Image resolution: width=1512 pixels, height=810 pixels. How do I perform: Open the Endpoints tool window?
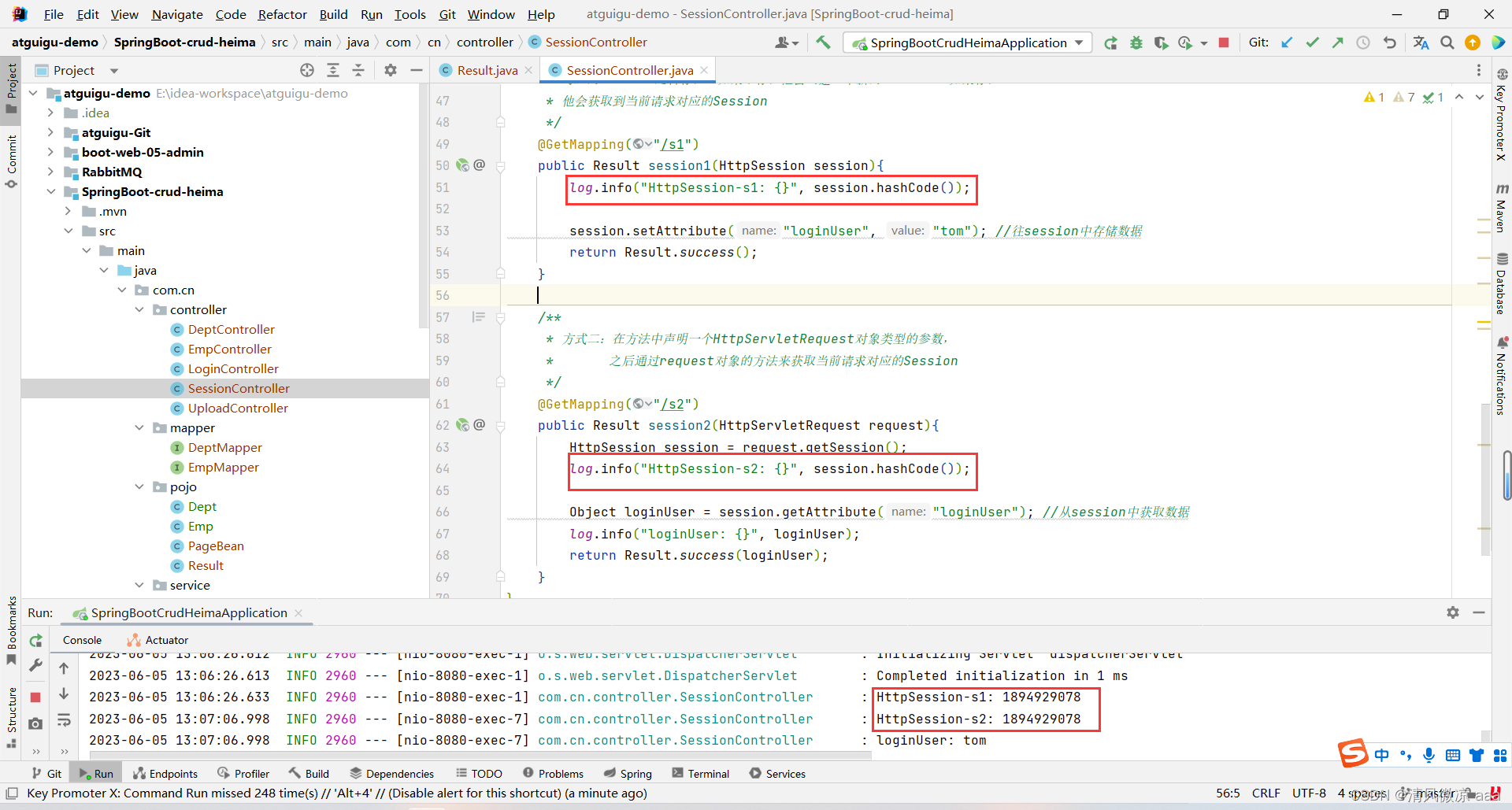(x=165, y=774)
